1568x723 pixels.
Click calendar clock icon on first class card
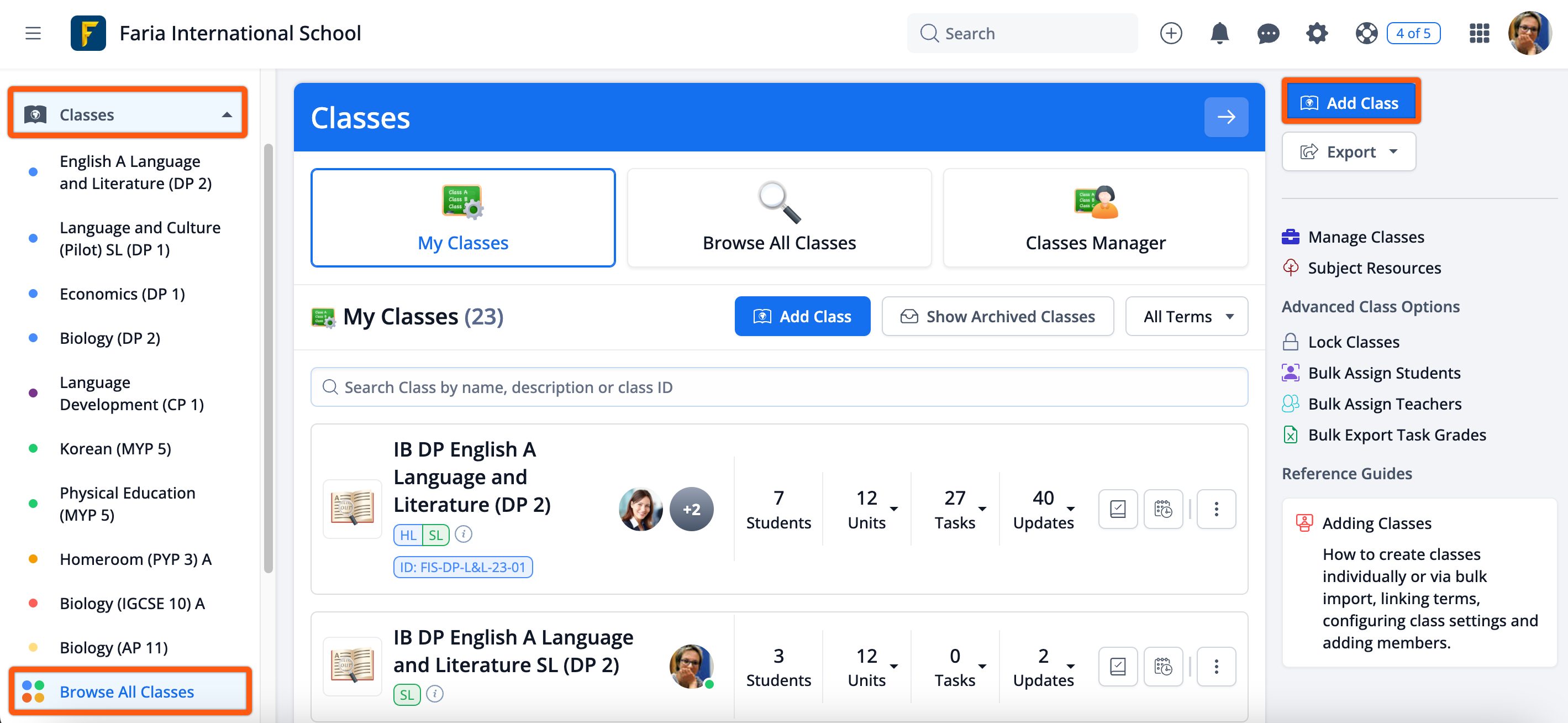click(x=1162, y=509)
